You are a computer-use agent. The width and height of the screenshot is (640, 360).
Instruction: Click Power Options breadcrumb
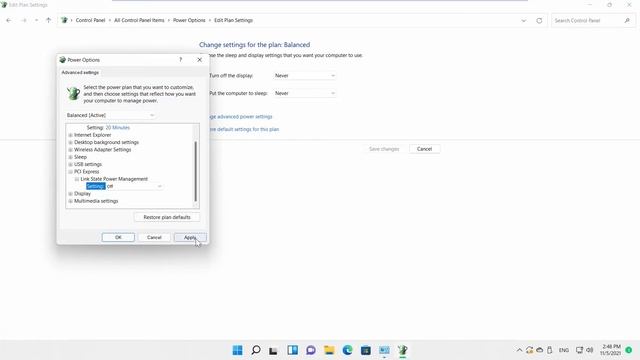(189, 20)
